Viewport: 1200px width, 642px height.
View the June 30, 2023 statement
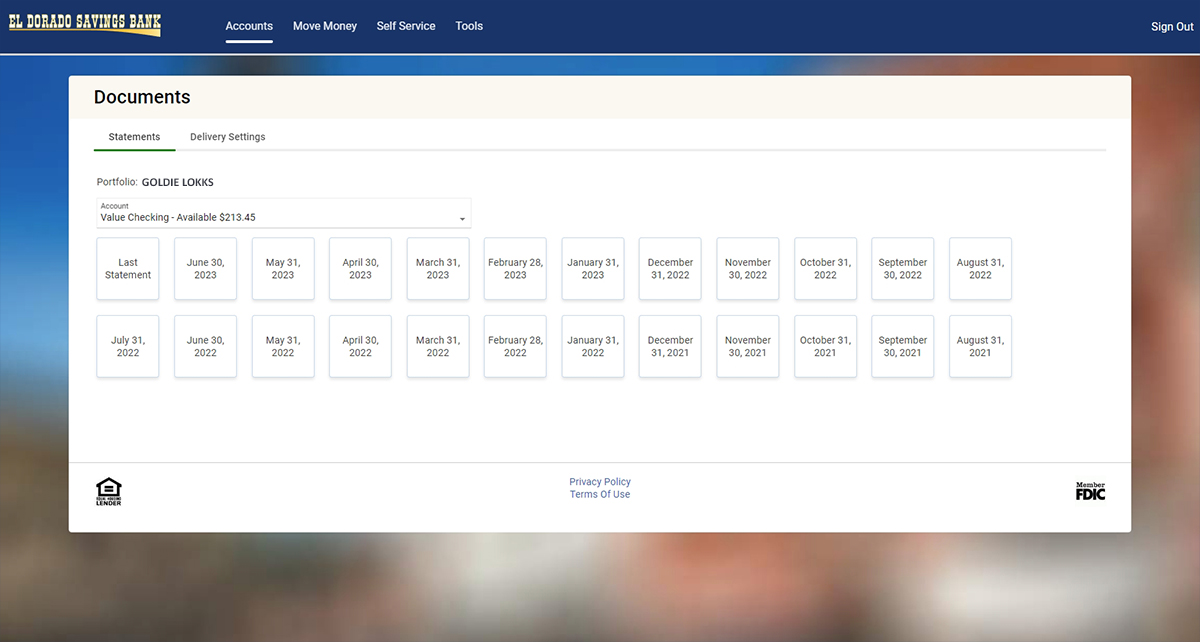tap(205, 268)
